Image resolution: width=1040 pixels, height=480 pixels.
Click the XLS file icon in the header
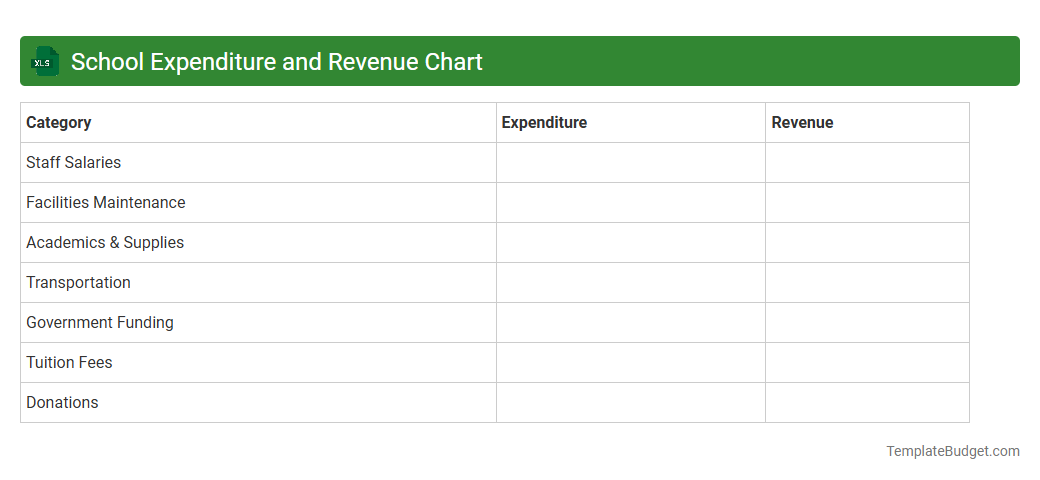click(44, 61)
